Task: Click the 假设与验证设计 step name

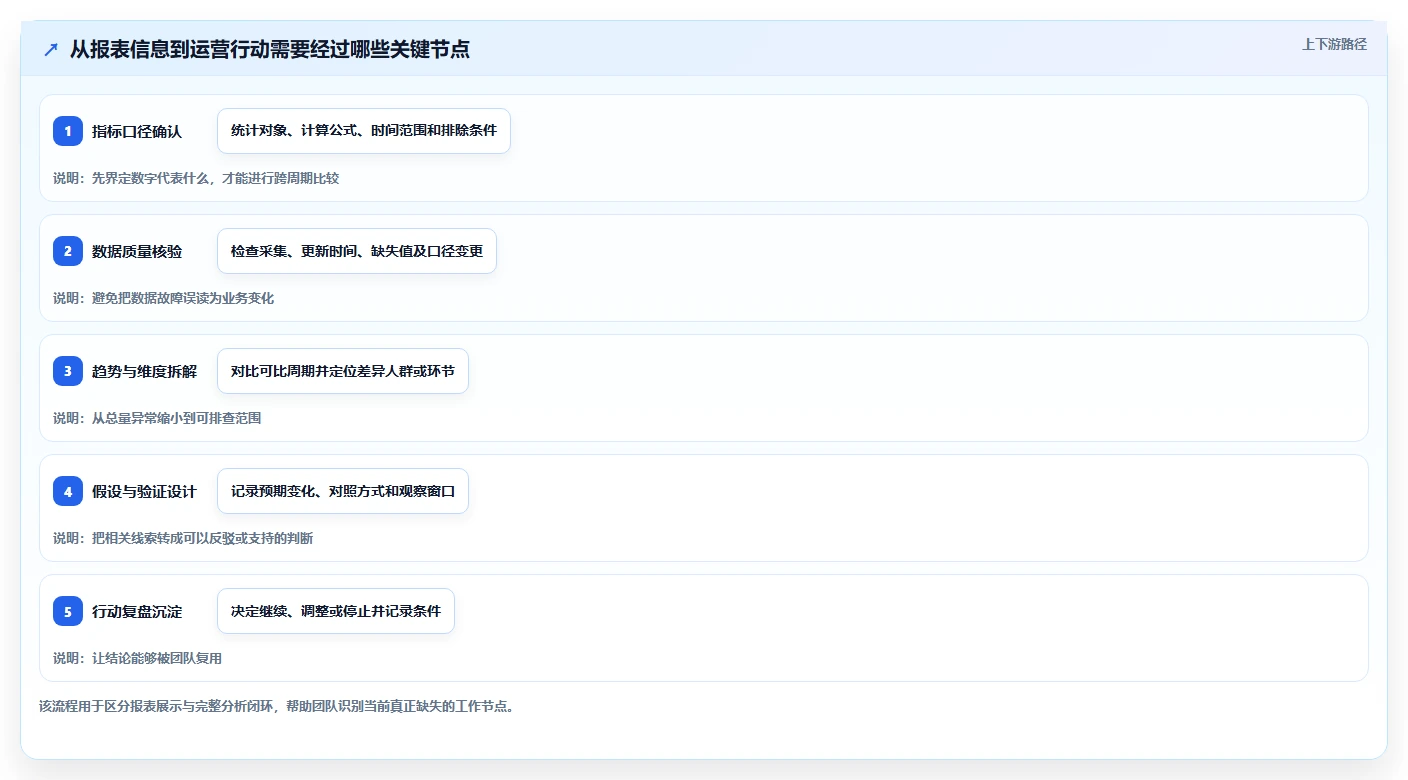Action: [144, 491]
